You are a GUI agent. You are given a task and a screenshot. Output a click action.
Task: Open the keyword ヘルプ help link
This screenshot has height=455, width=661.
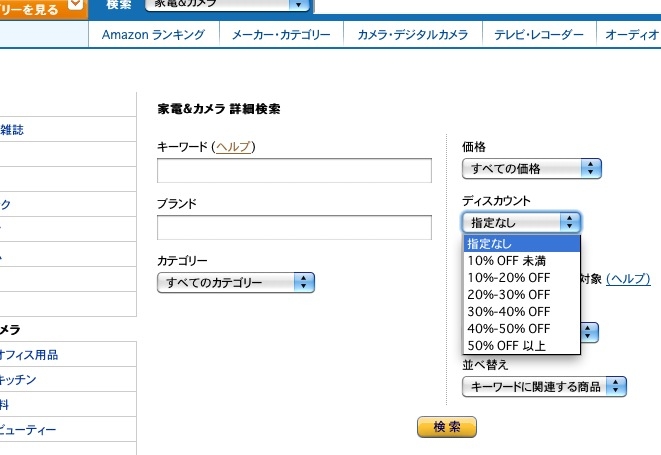pos(234,147)
